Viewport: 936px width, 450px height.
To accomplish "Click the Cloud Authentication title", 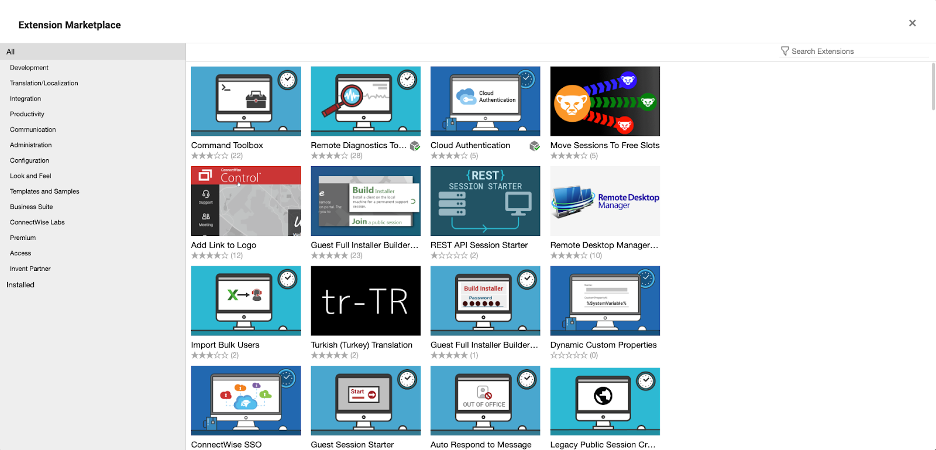I will point(470,146).
